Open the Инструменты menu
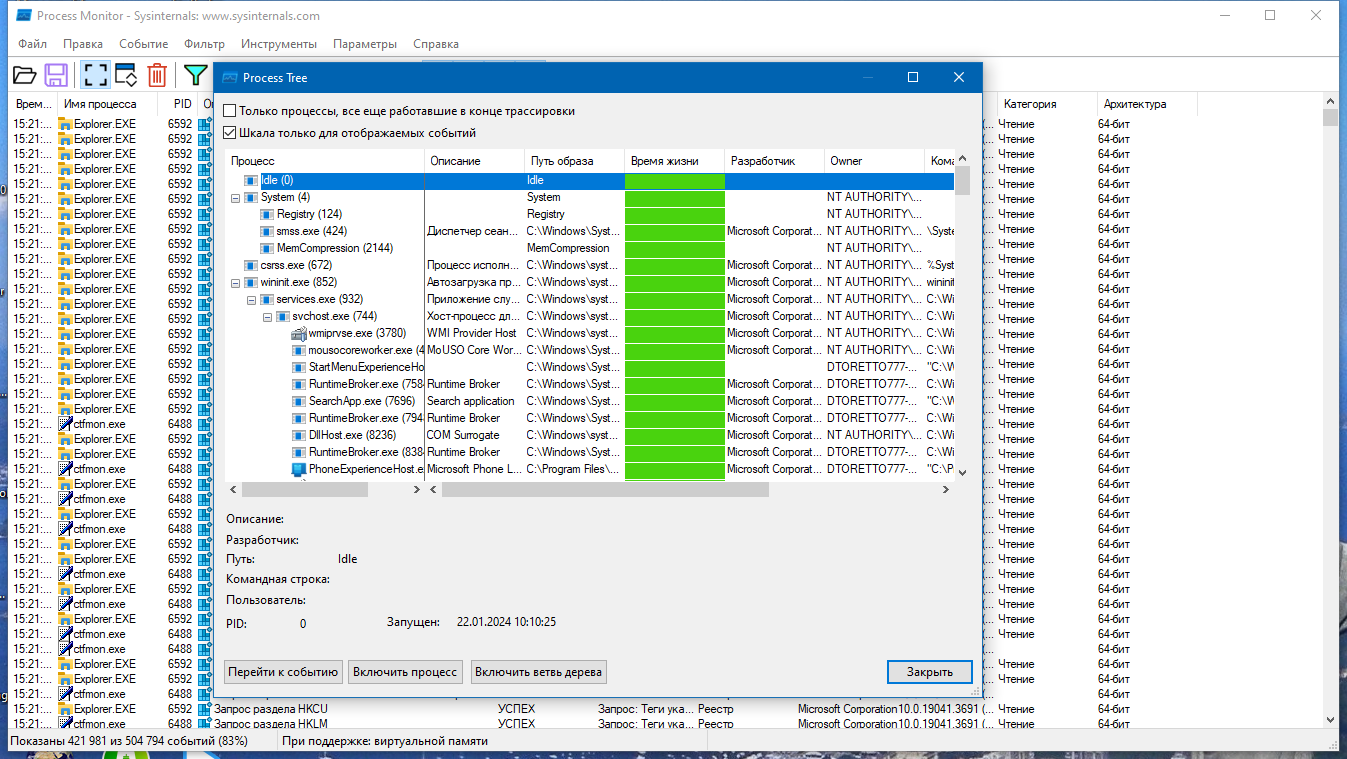The image size is (1347, 759). click(x=279, y=44)
